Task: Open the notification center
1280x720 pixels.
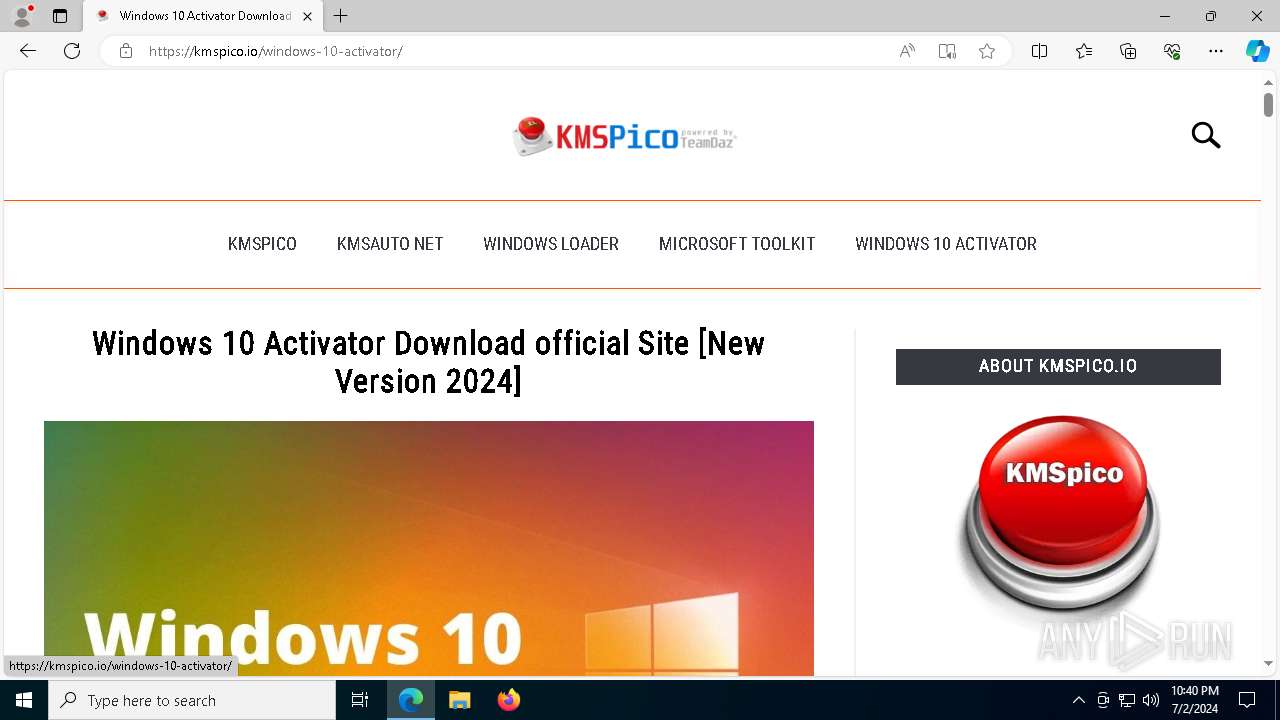Action: point(1247,700)
